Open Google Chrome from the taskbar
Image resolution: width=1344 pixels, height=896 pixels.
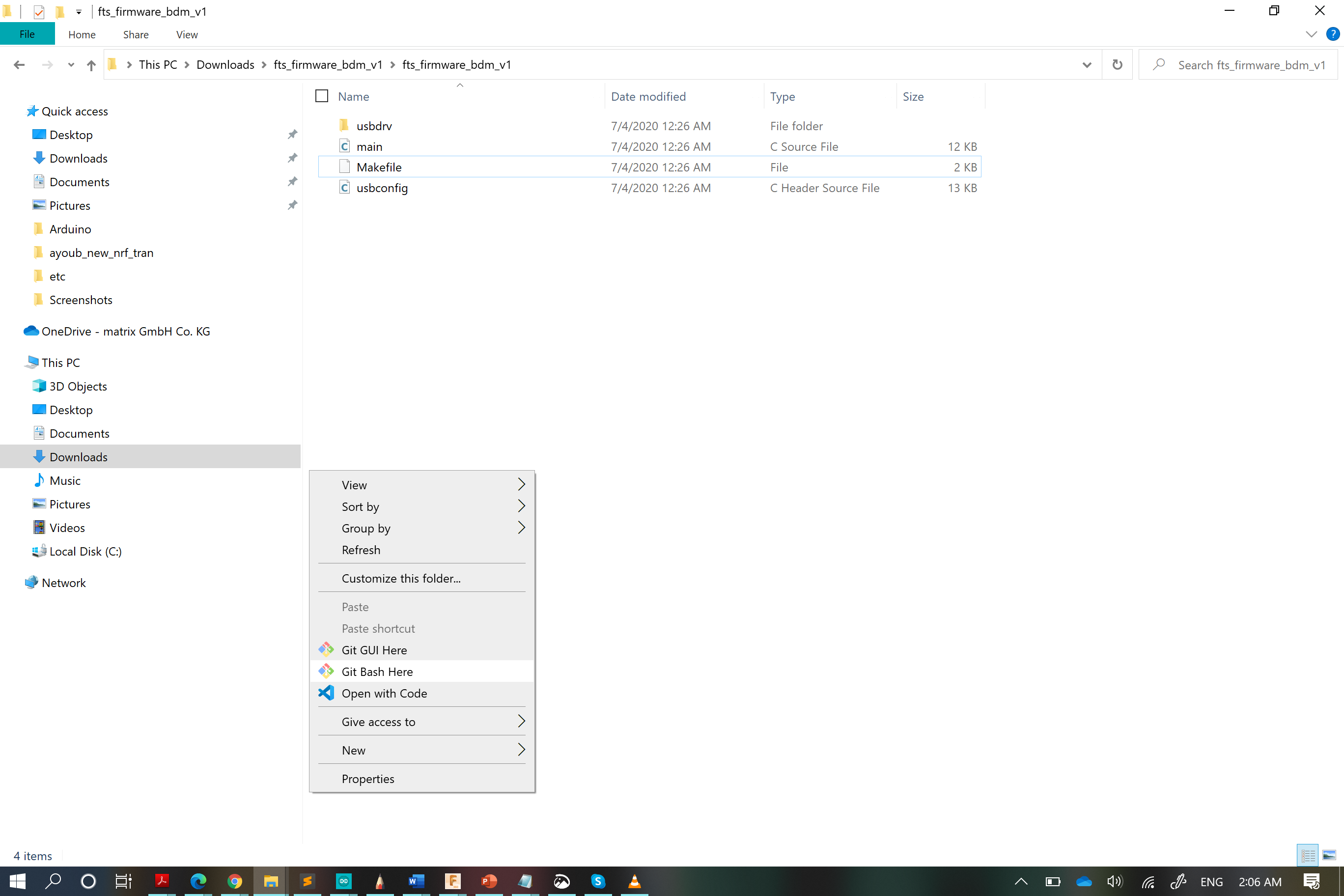pyautogui.click(x=234, y=881)
